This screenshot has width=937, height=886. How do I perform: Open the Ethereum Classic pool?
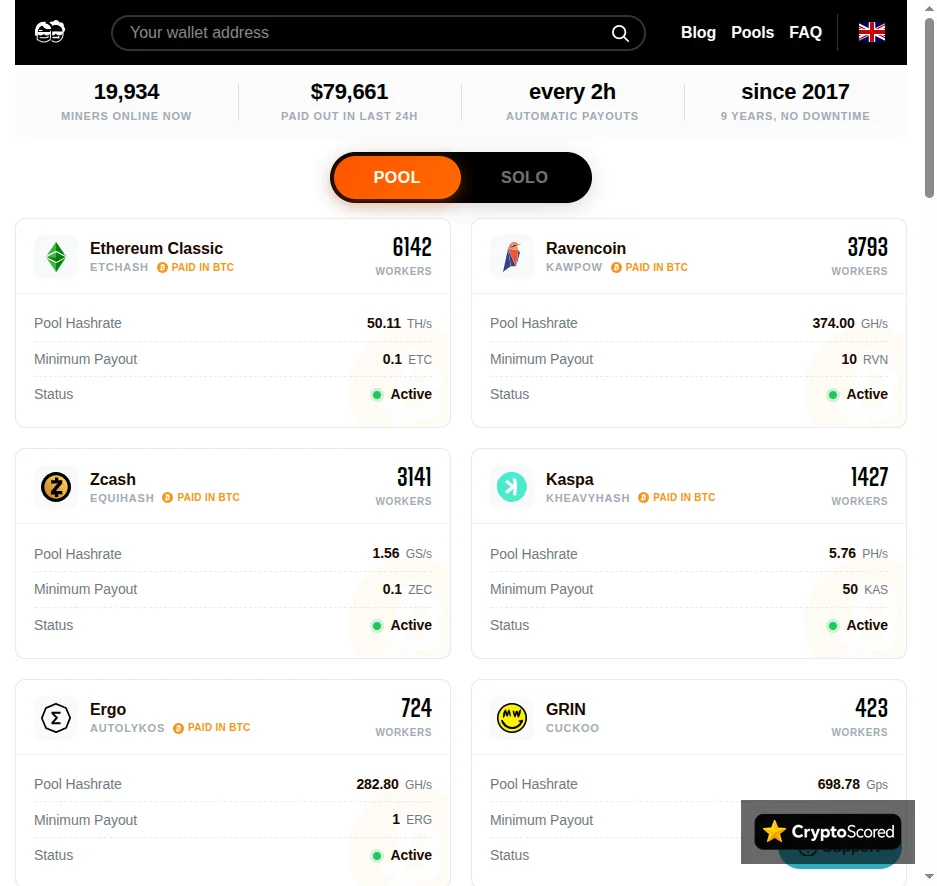(232, 323)
